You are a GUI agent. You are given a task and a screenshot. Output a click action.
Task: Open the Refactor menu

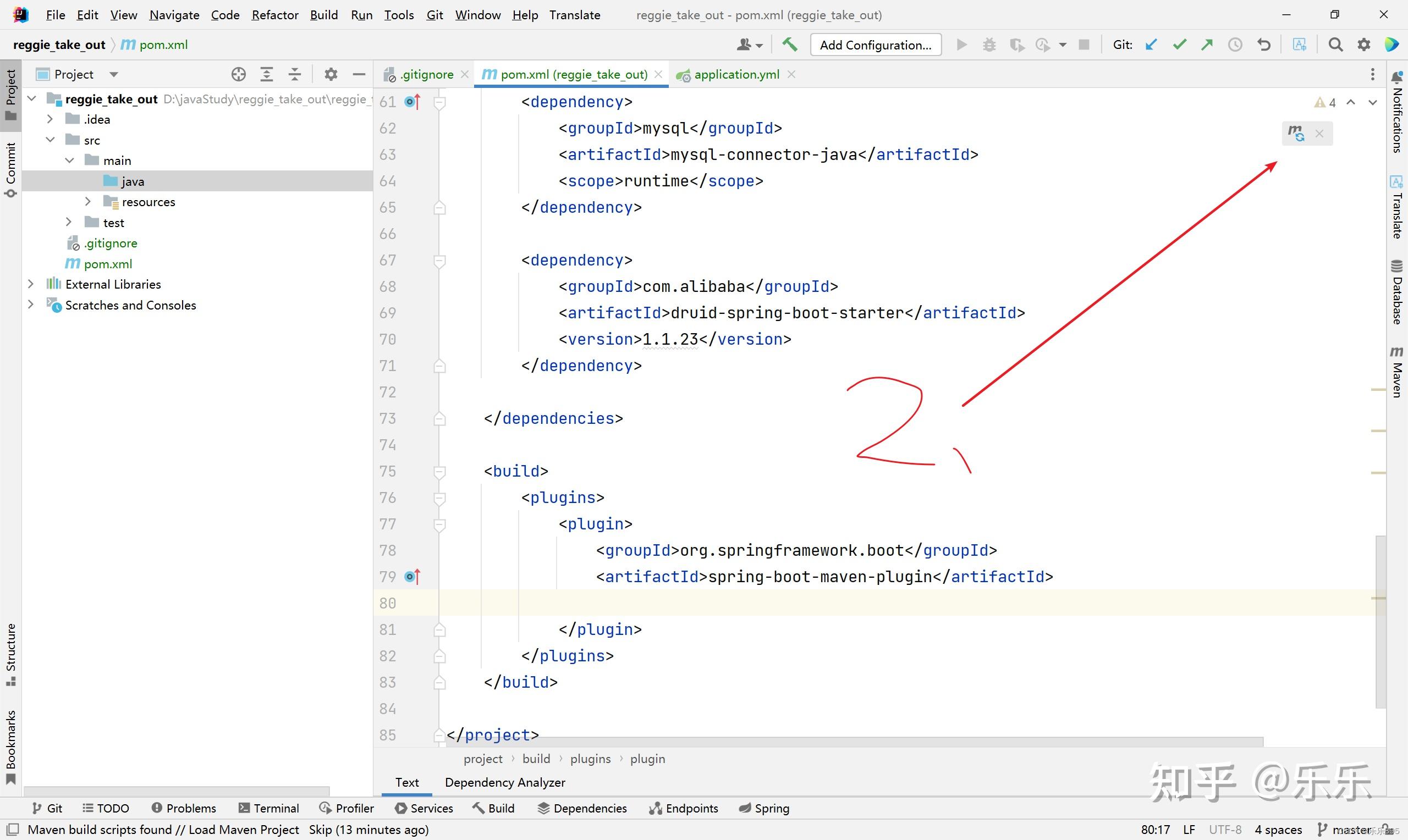274,15
